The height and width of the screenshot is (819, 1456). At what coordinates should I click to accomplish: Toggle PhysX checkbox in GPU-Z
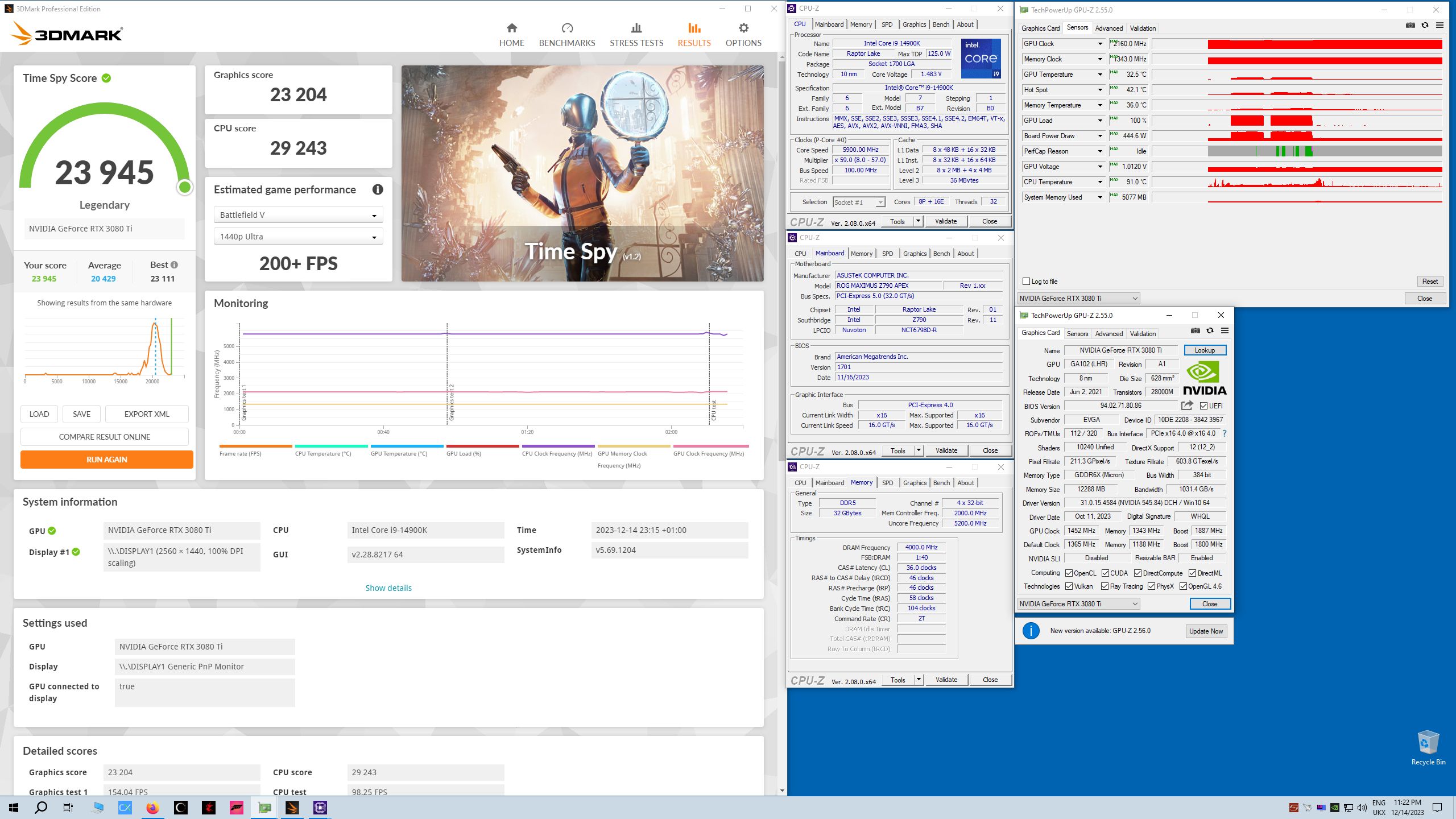(x=1151, y=586)
